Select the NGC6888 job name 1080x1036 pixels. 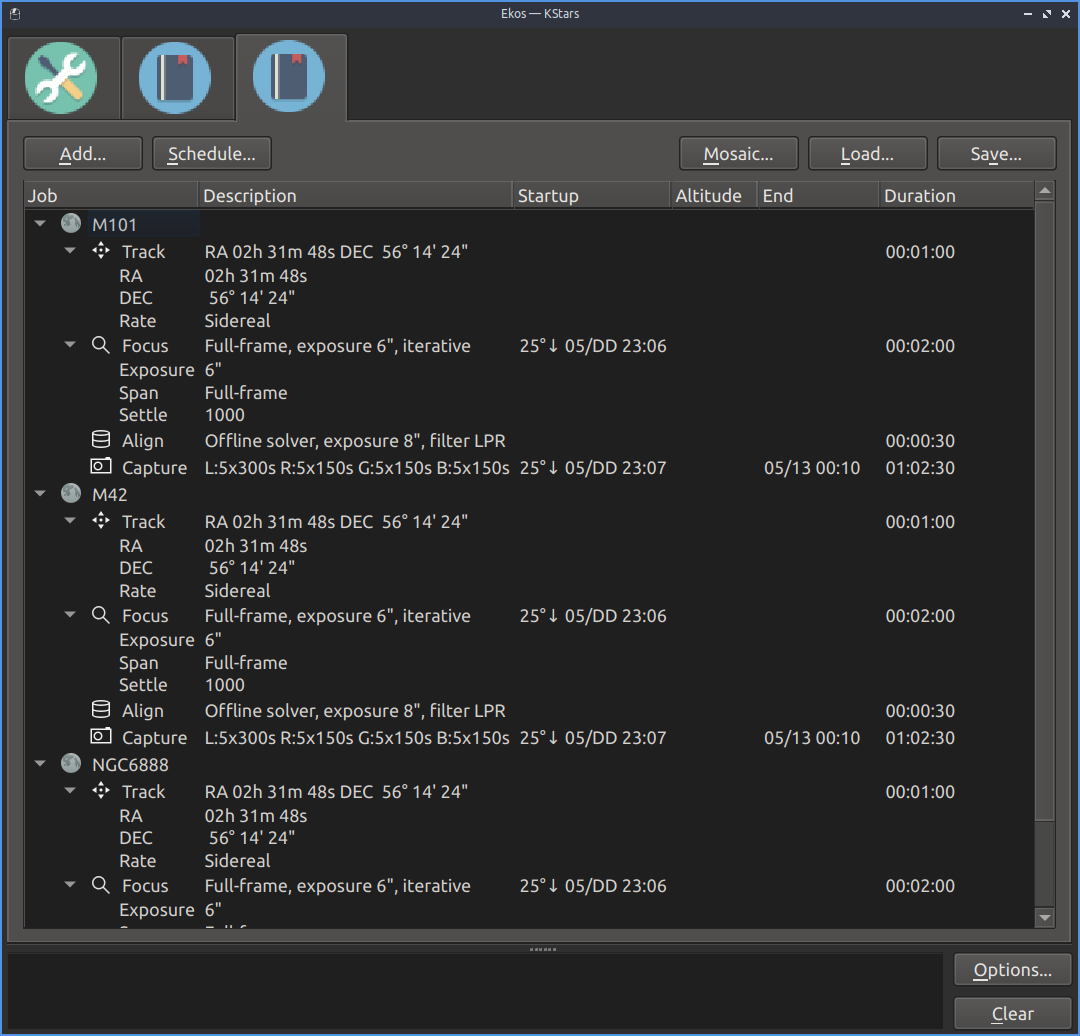(130, 765)
